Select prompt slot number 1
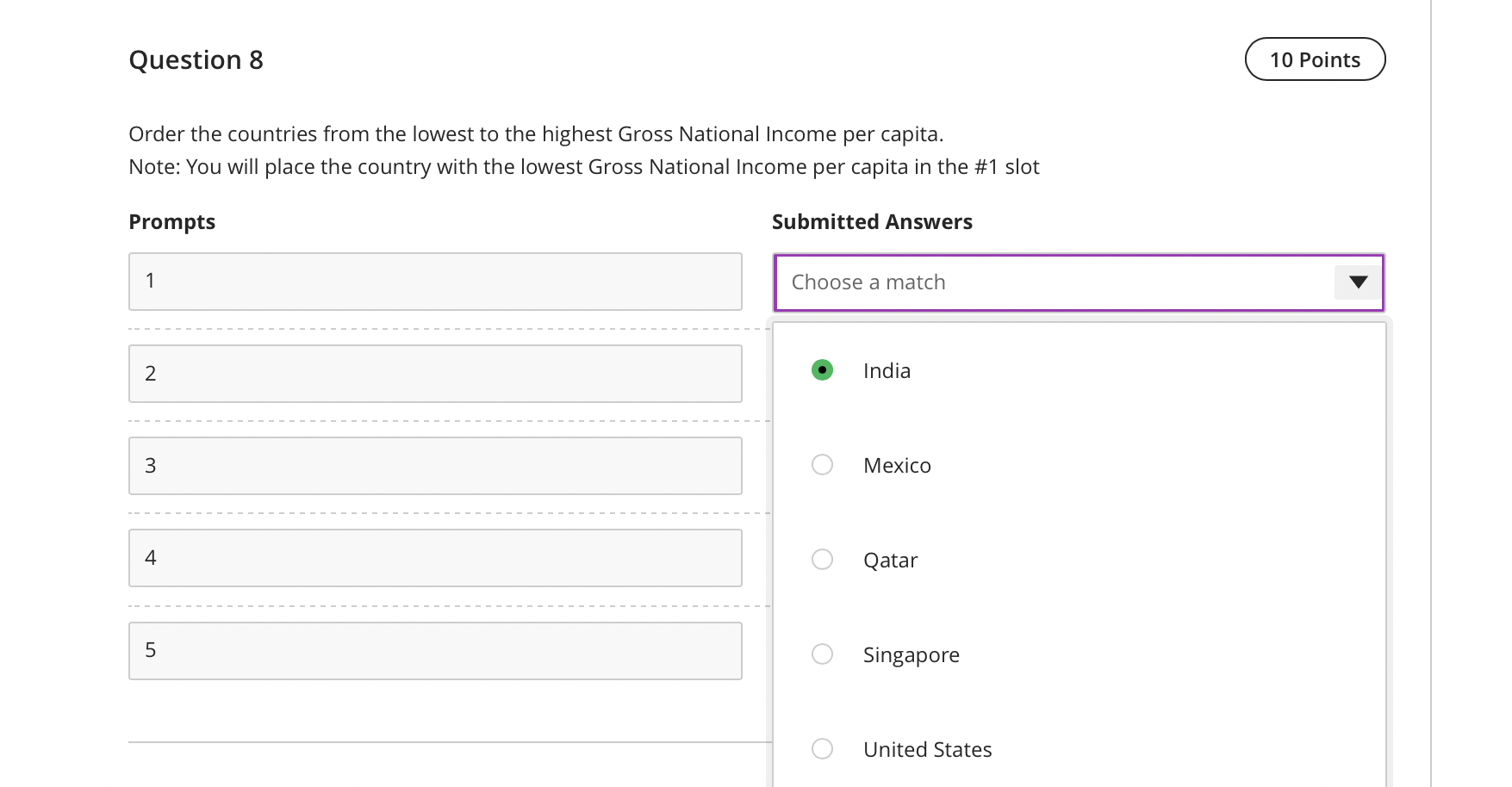Image resolution: width=1512 pixels, height=787 pixels. coord(435,281)
